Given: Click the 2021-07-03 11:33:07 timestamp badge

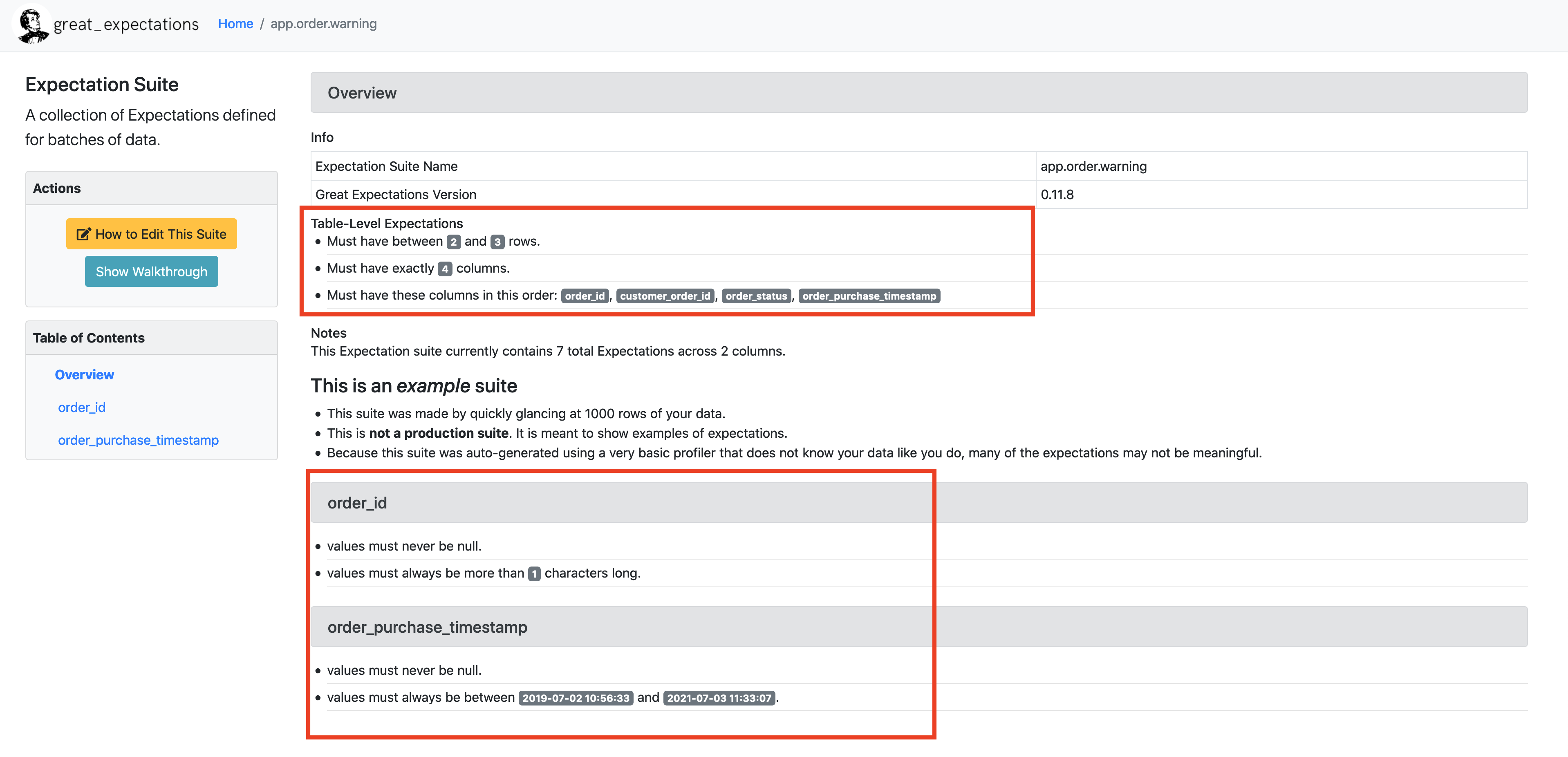Looking at the screenshot, I should click(719, 698).
